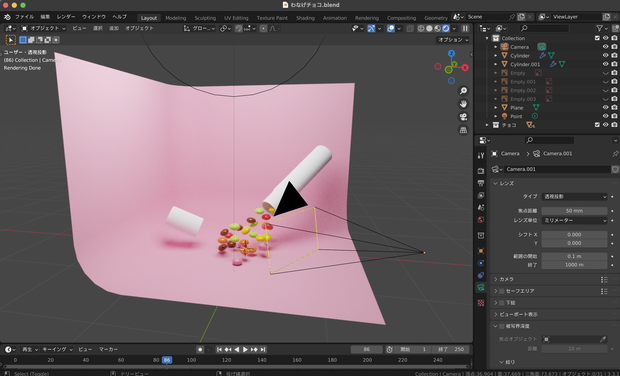
Task: Play the animation forward
Action: click(245, 350)
